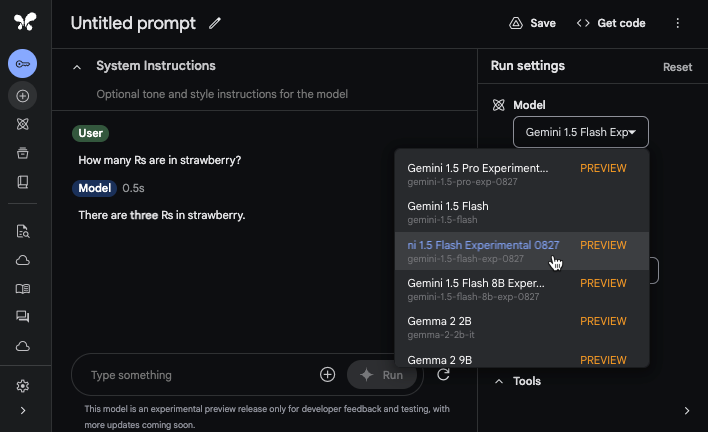708x432 pixels.
Task: Click the response 'There are three Rs in strawberry.'
Action: [162, 215]
